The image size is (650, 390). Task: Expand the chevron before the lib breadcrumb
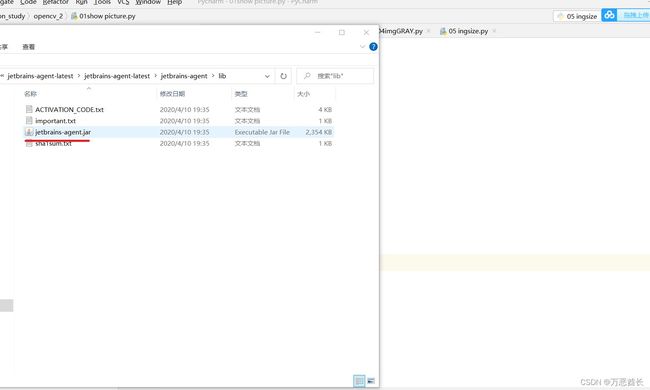pos(213,76)
